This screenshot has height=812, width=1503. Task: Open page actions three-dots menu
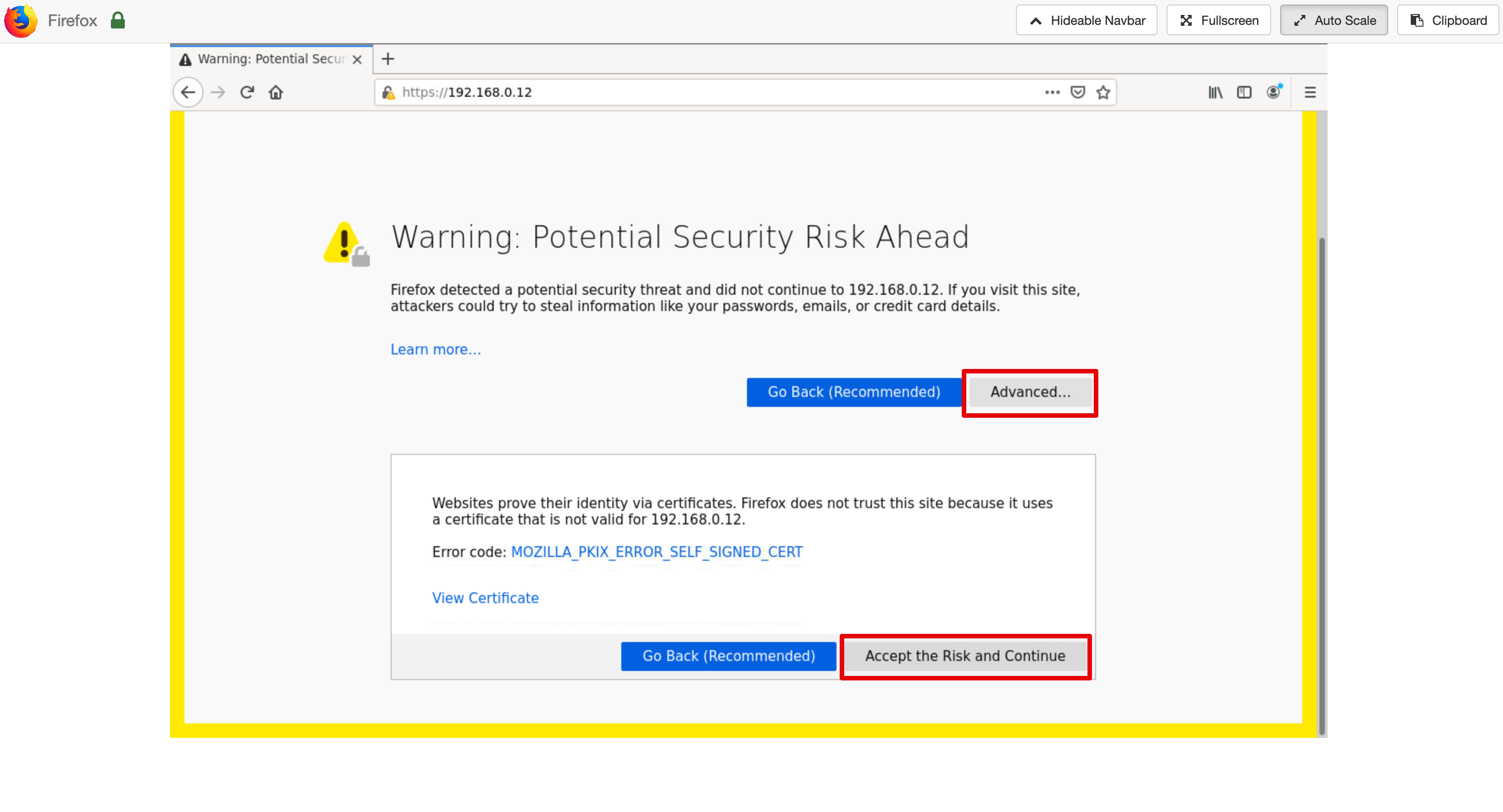click(x=1052, y=92)
